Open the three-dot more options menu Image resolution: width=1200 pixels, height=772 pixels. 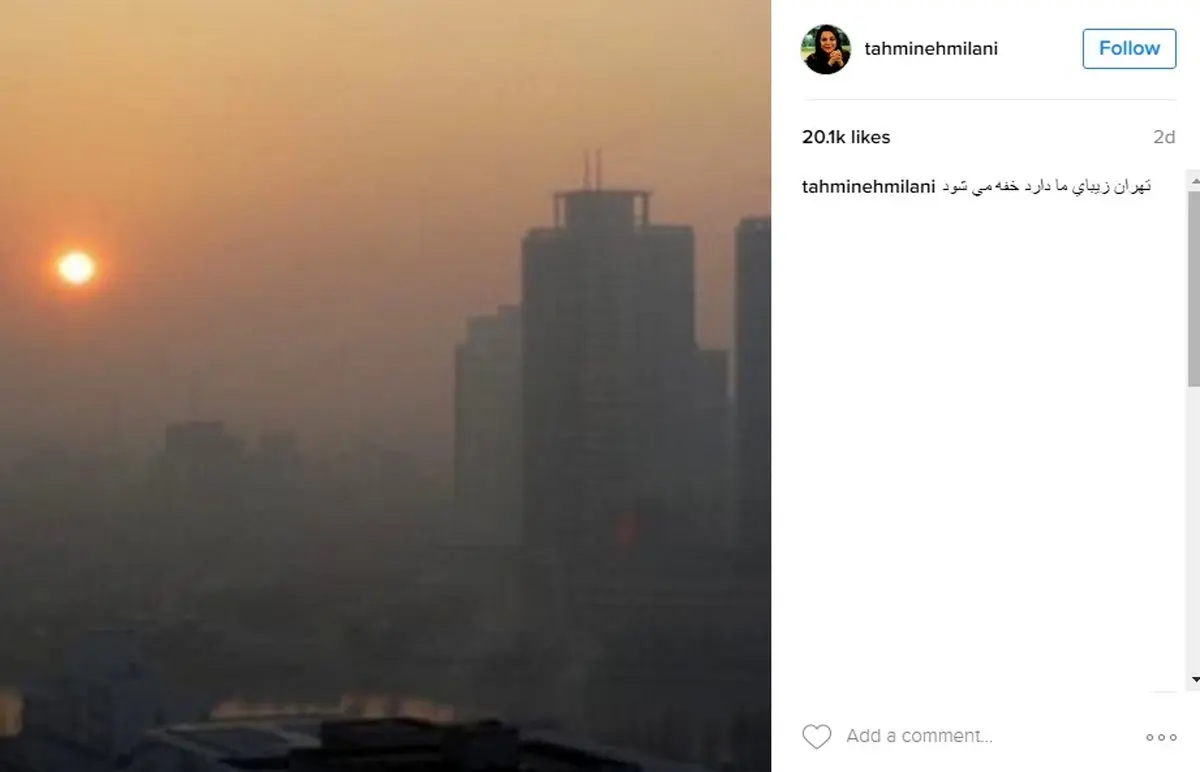1161,737
